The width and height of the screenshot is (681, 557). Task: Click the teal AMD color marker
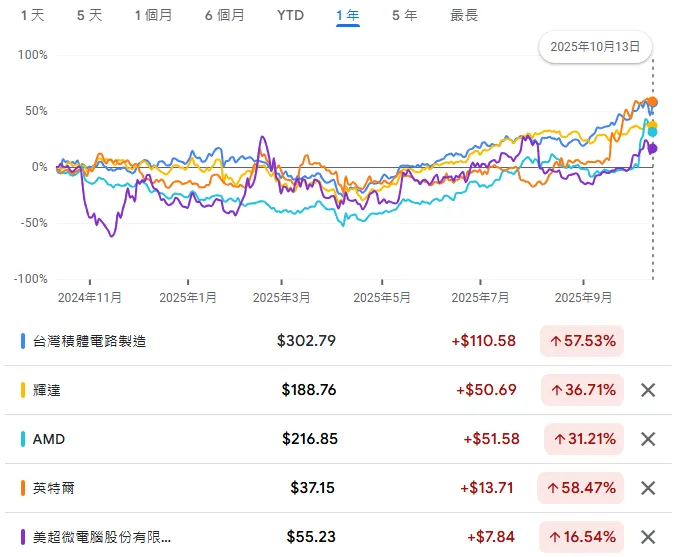pos(23,439)
